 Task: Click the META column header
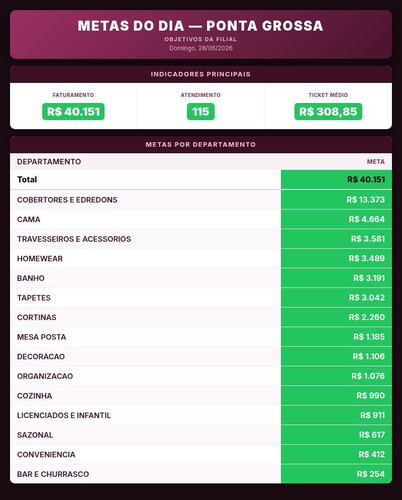pos(376,162)
